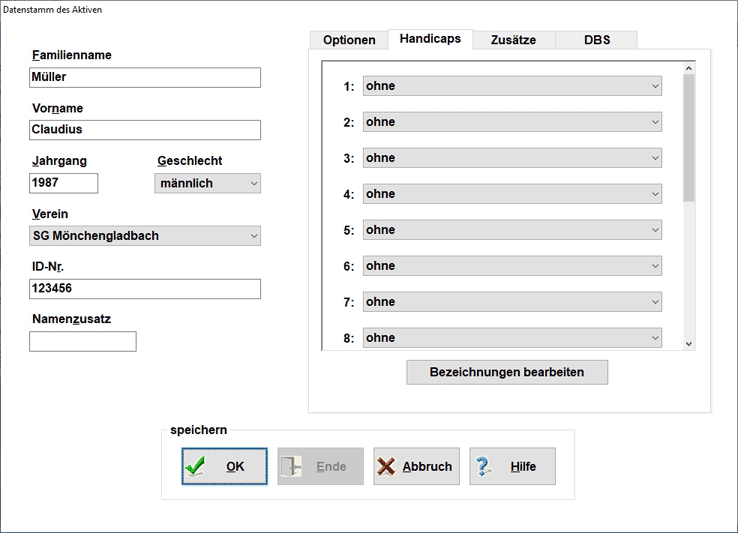Viewport: 738px width, 533px height.
Task: Open the DBS tab
Action: click(597, 40)
